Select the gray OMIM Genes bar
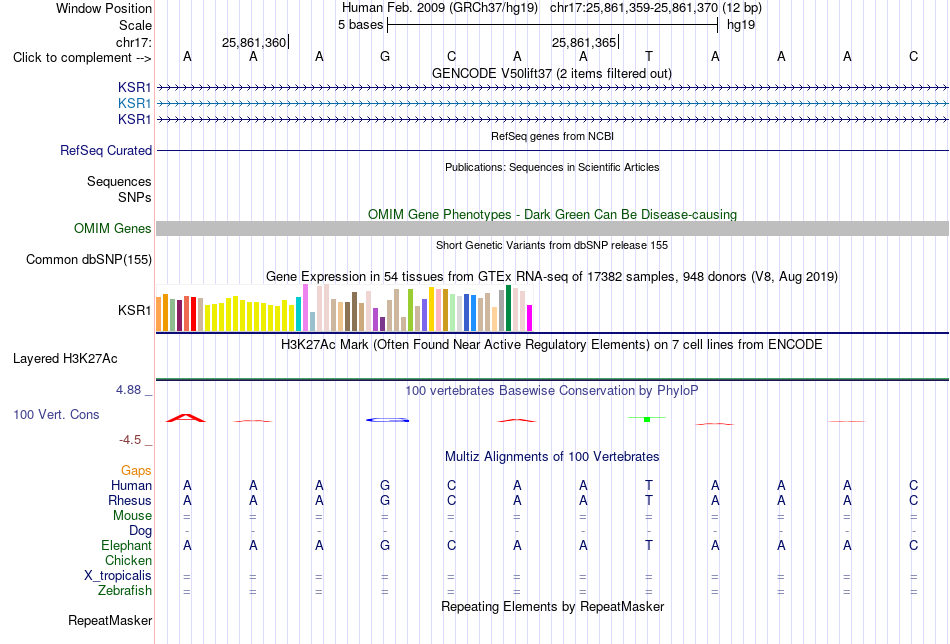Viewport: 950px width, 644px height. point(553,228)
